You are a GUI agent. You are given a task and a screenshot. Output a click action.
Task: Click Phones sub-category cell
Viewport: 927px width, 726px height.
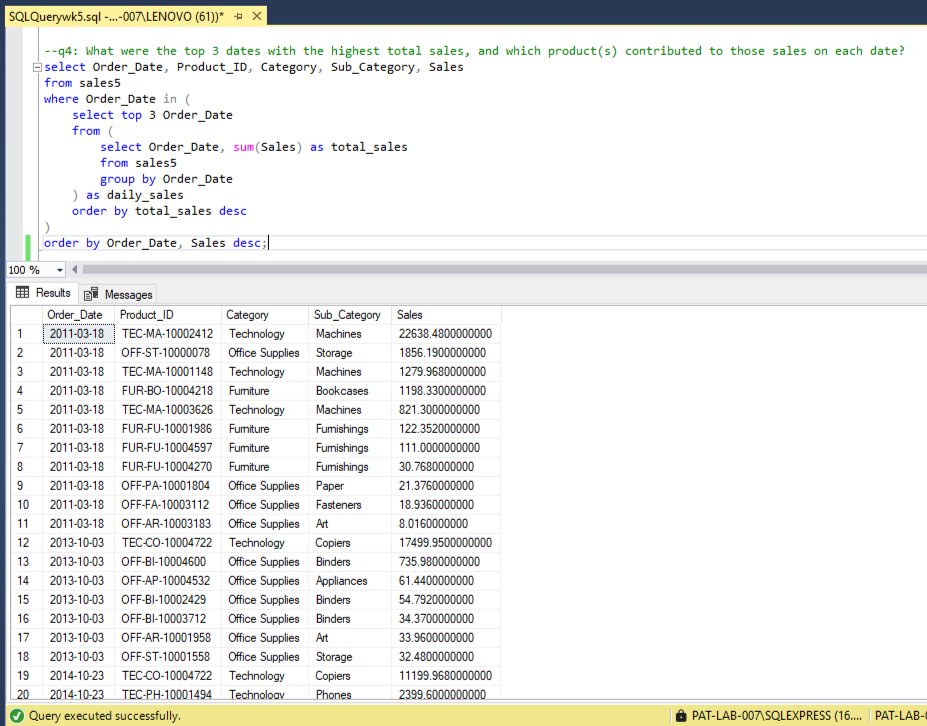[x=349, y=693]
